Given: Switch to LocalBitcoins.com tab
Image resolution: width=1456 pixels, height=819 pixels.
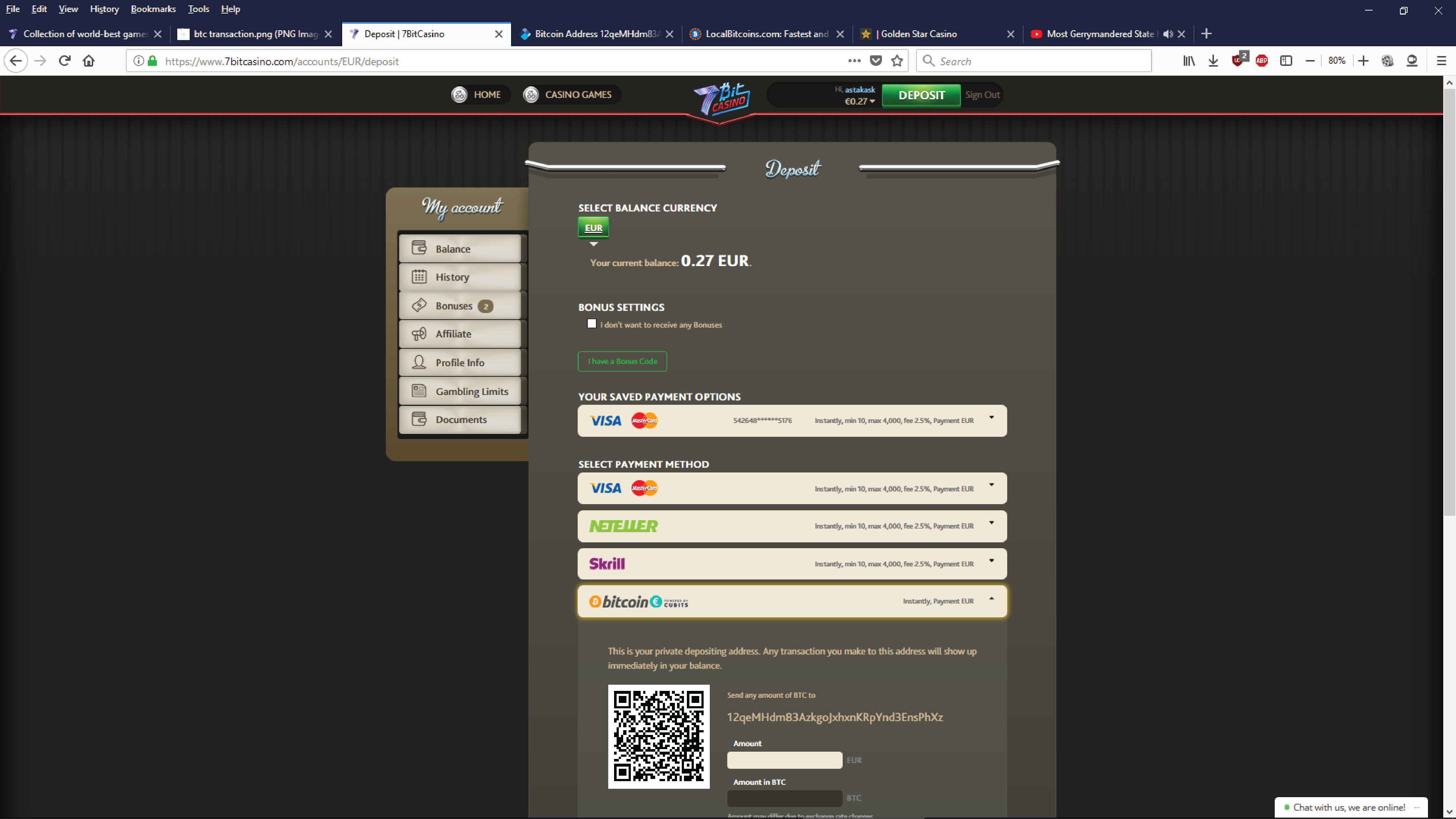Looking at the screenshot, I should pyautogui.click(x=767, y=34).
